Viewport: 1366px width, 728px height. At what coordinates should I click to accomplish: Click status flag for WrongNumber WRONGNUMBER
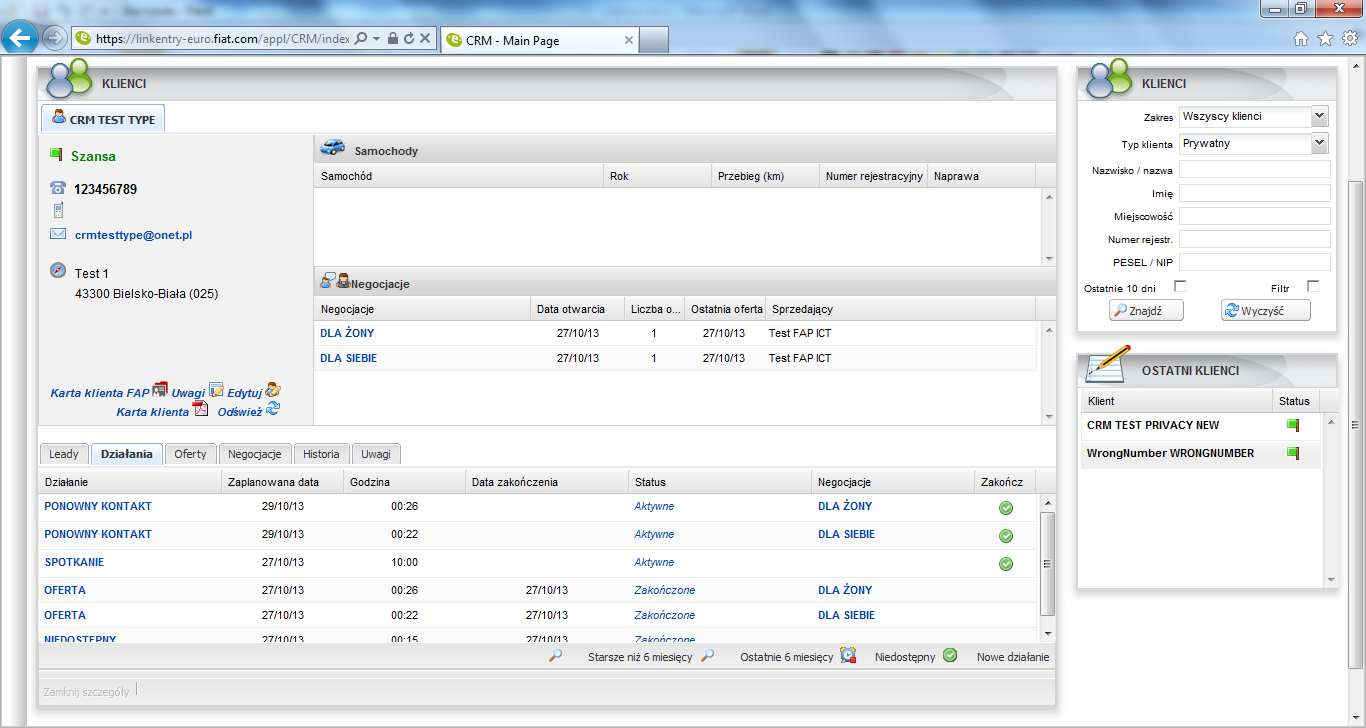[x=1294, y=453]
